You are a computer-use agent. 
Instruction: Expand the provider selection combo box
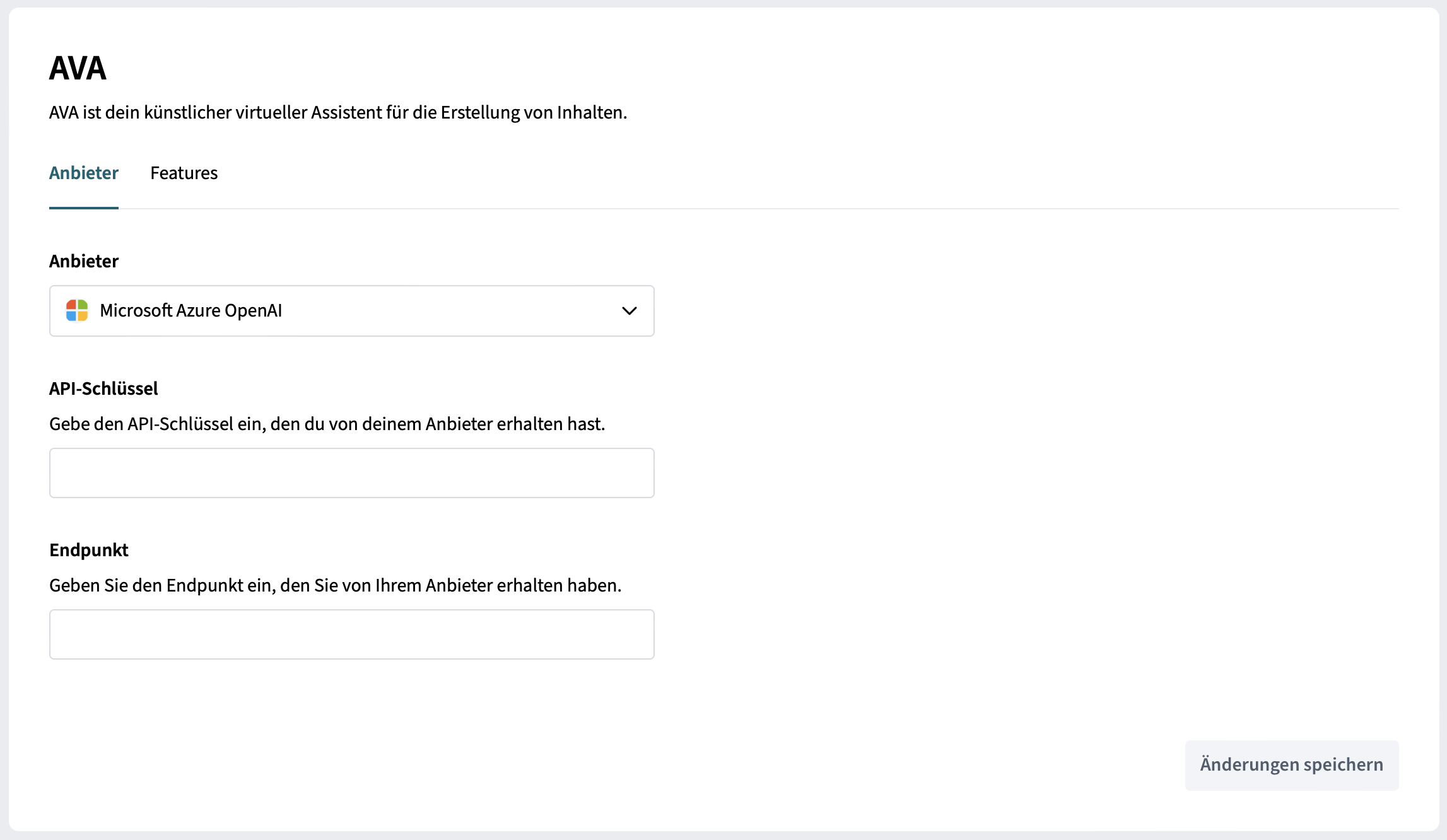(351, 311)
